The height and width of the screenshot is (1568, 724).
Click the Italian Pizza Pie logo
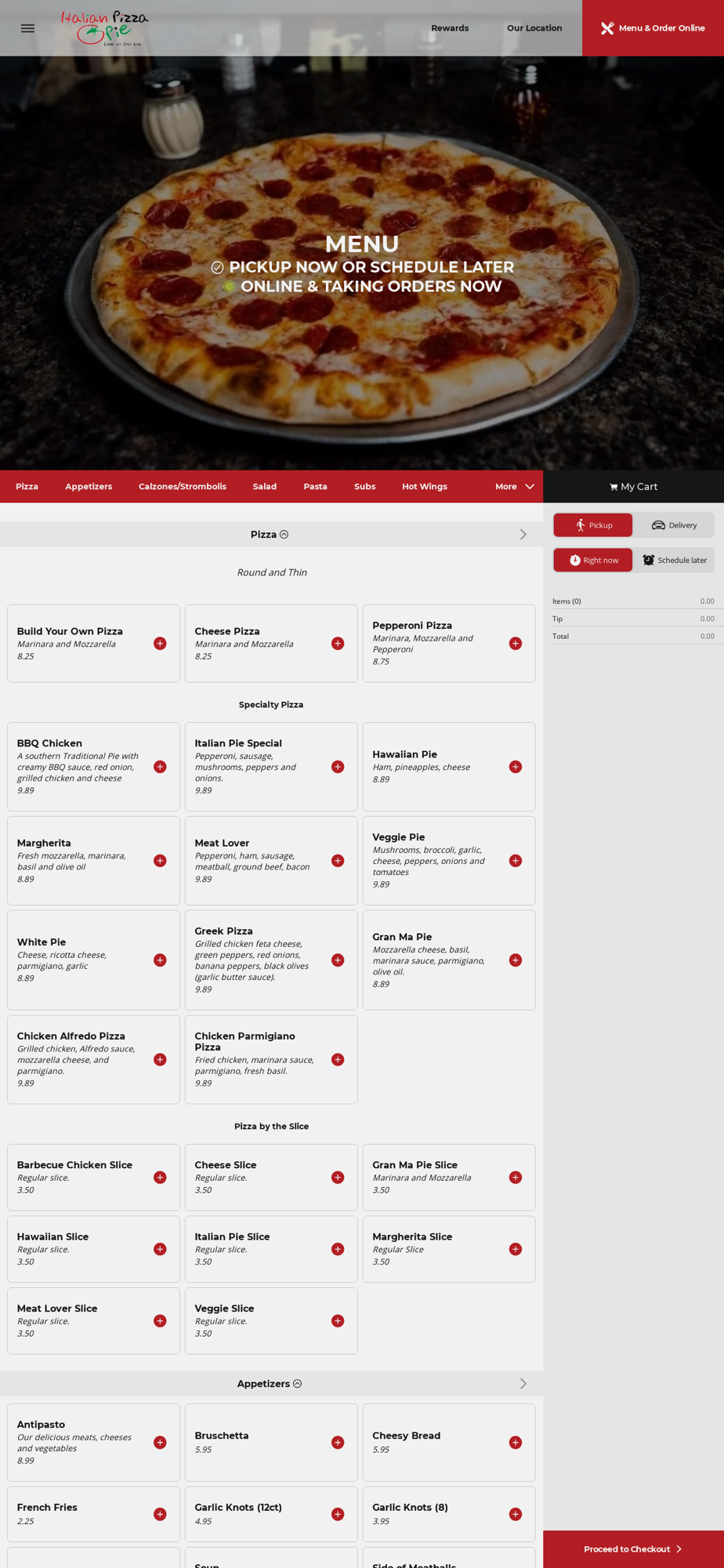click(104, 28)
